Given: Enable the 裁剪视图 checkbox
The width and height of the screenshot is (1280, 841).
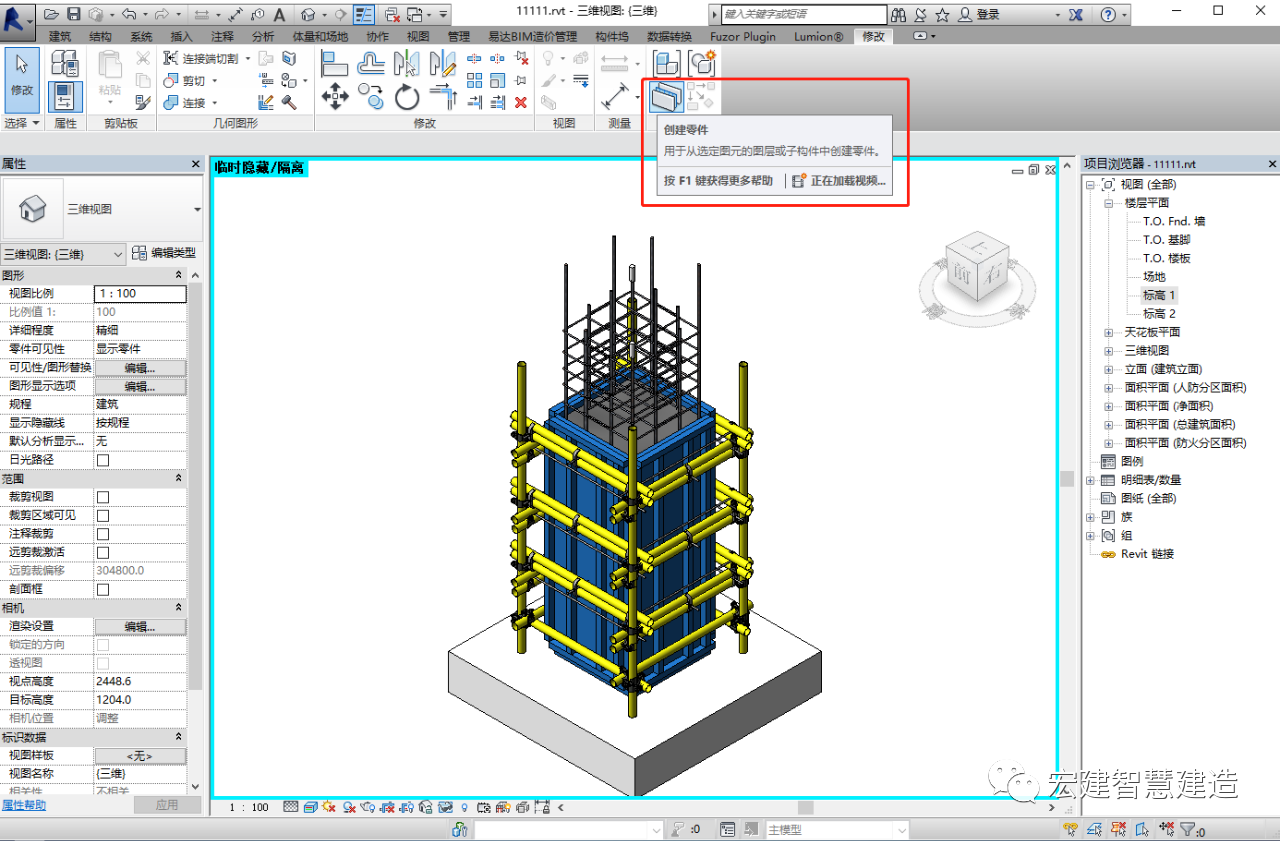Looking at the screenshot, I should tap(102, 497).
